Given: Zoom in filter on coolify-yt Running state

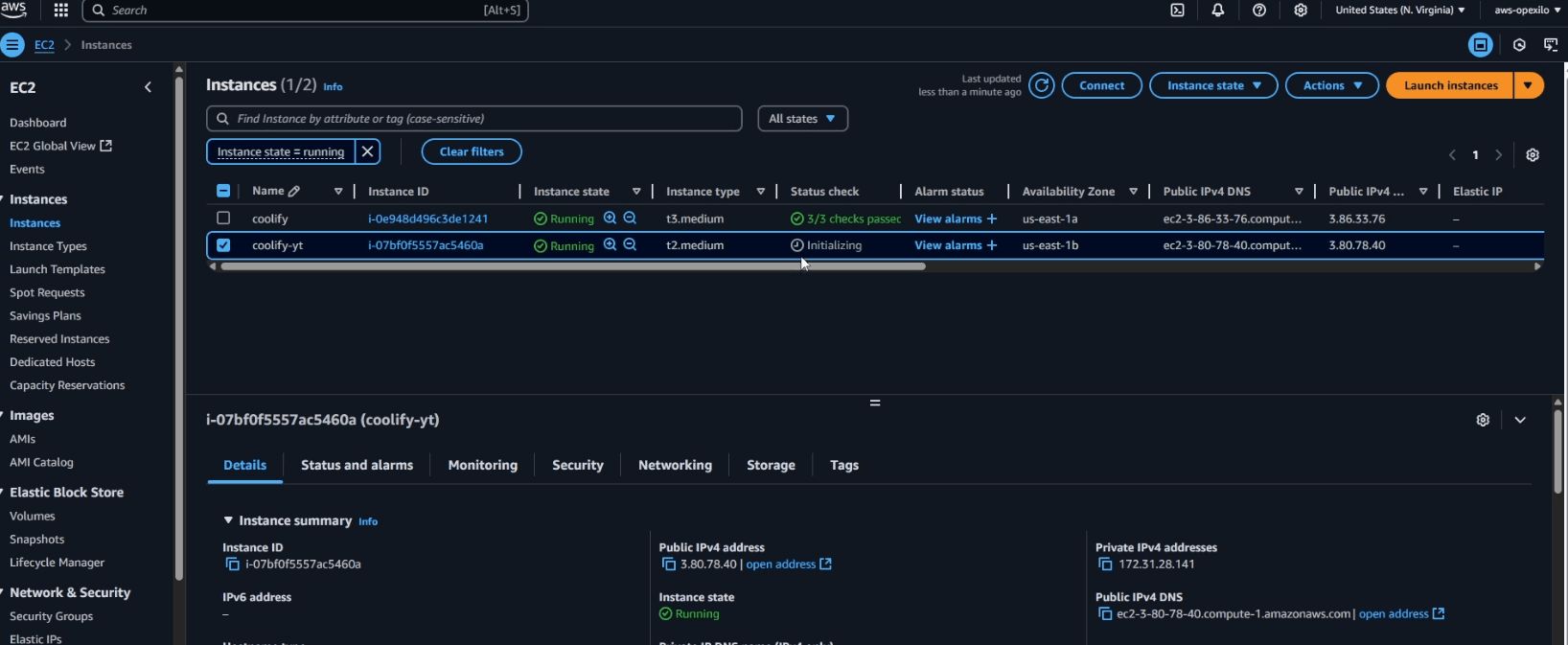Looking at the screenshot, I should pos(610,245).
